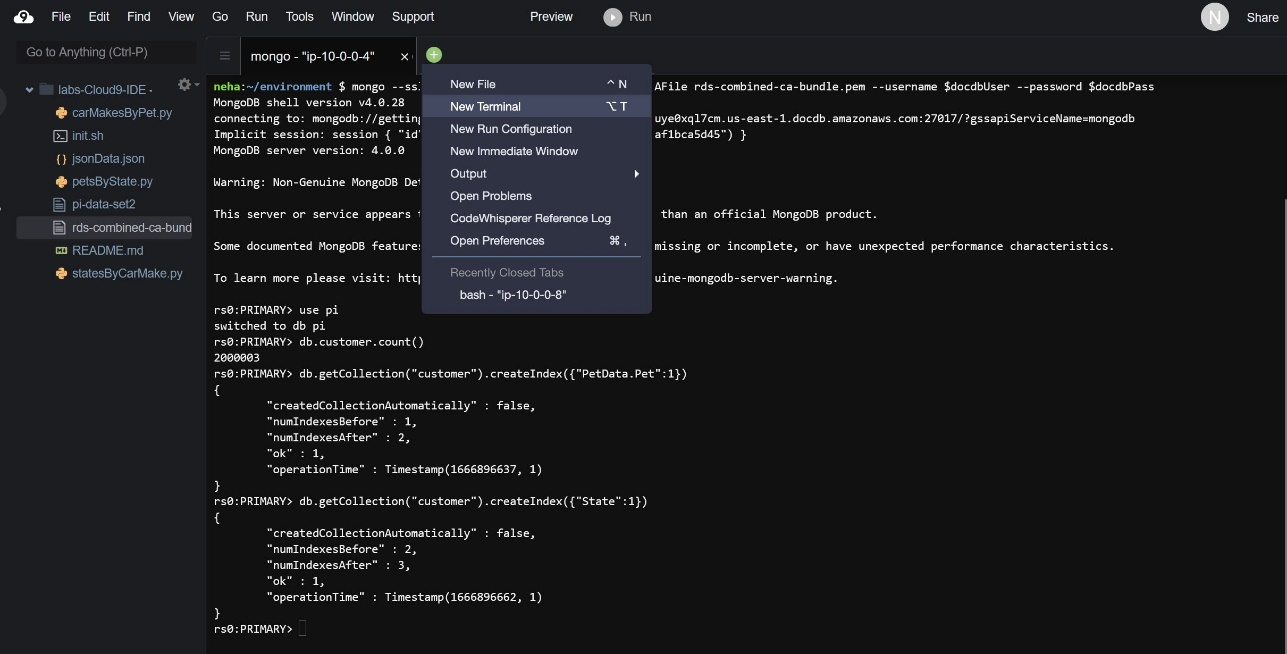Focus the Go to Anything search field
The width and height of the screenshot is (1287, 654).
pyautogui.click(x=104, y=52)
